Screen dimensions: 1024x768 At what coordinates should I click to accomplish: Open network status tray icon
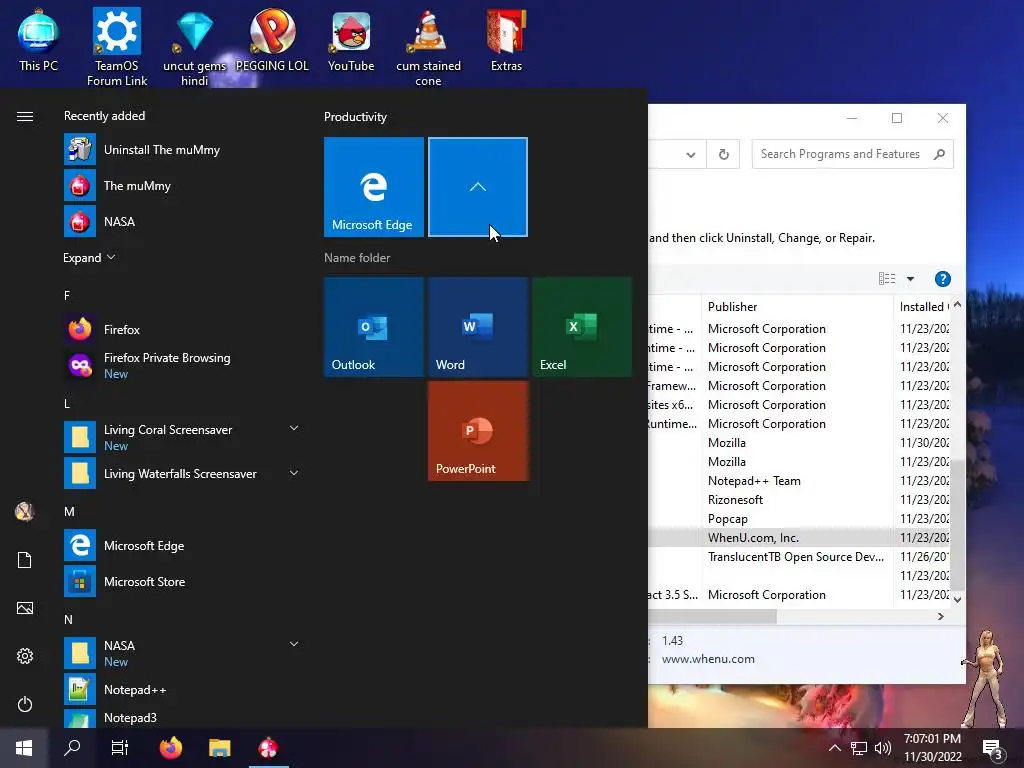tap(859, 748)
